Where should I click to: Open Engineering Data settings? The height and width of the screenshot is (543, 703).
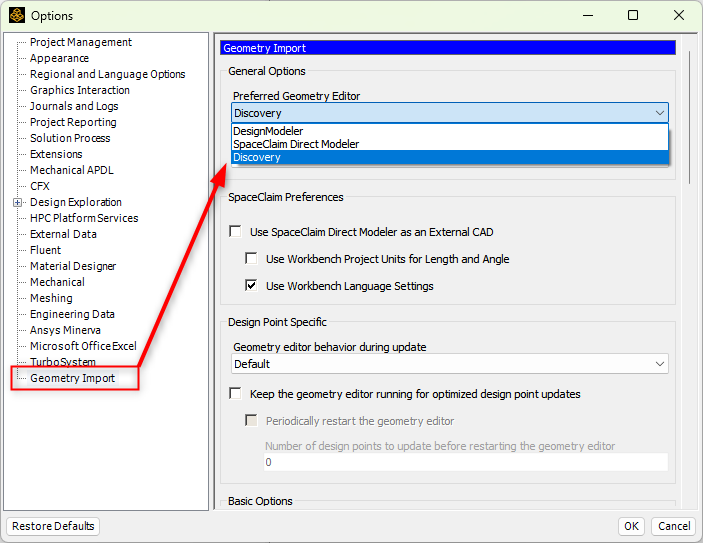(x=72, y=314)
